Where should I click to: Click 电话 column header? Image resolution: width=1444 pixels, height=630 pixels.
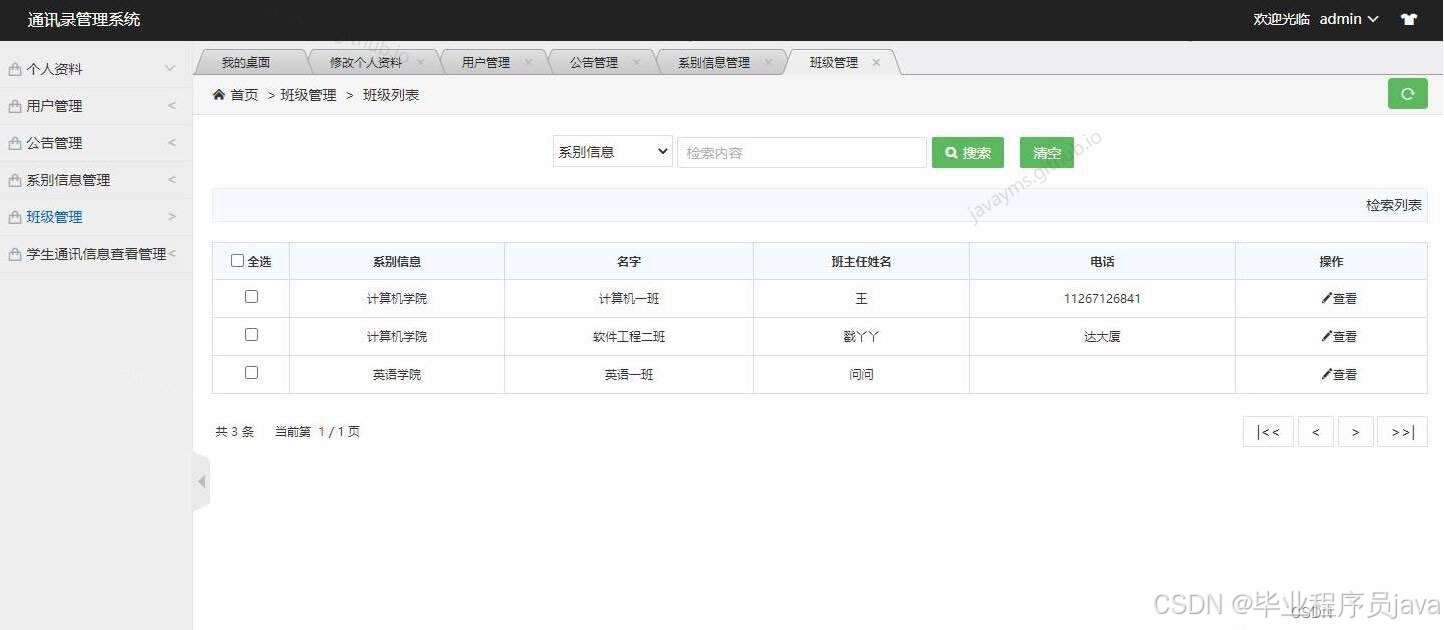tap(1102, 261)
